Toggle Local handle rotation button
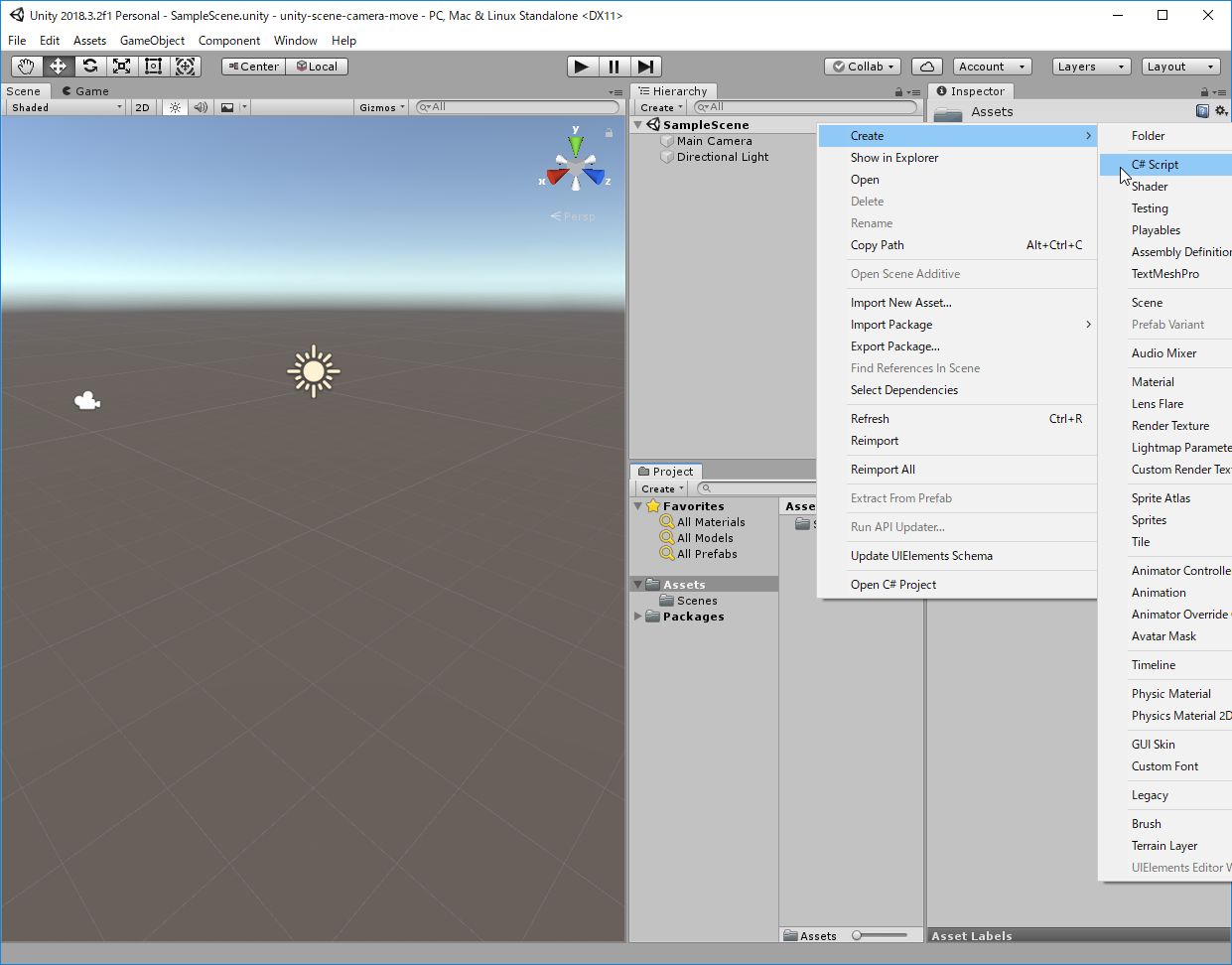This screenshot has width=1232, height=965. click(x=317, y=67)
